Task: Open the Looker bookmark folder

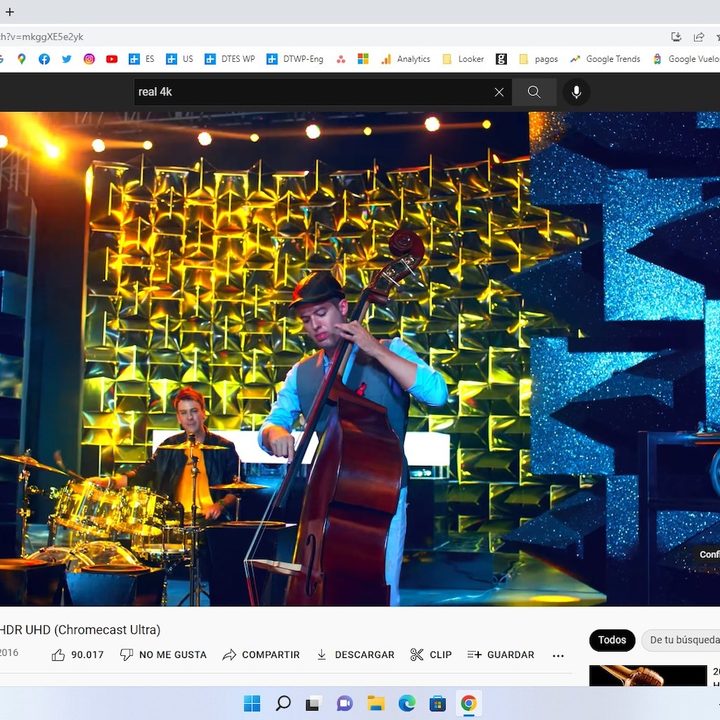Action: (x=463, y=59)
